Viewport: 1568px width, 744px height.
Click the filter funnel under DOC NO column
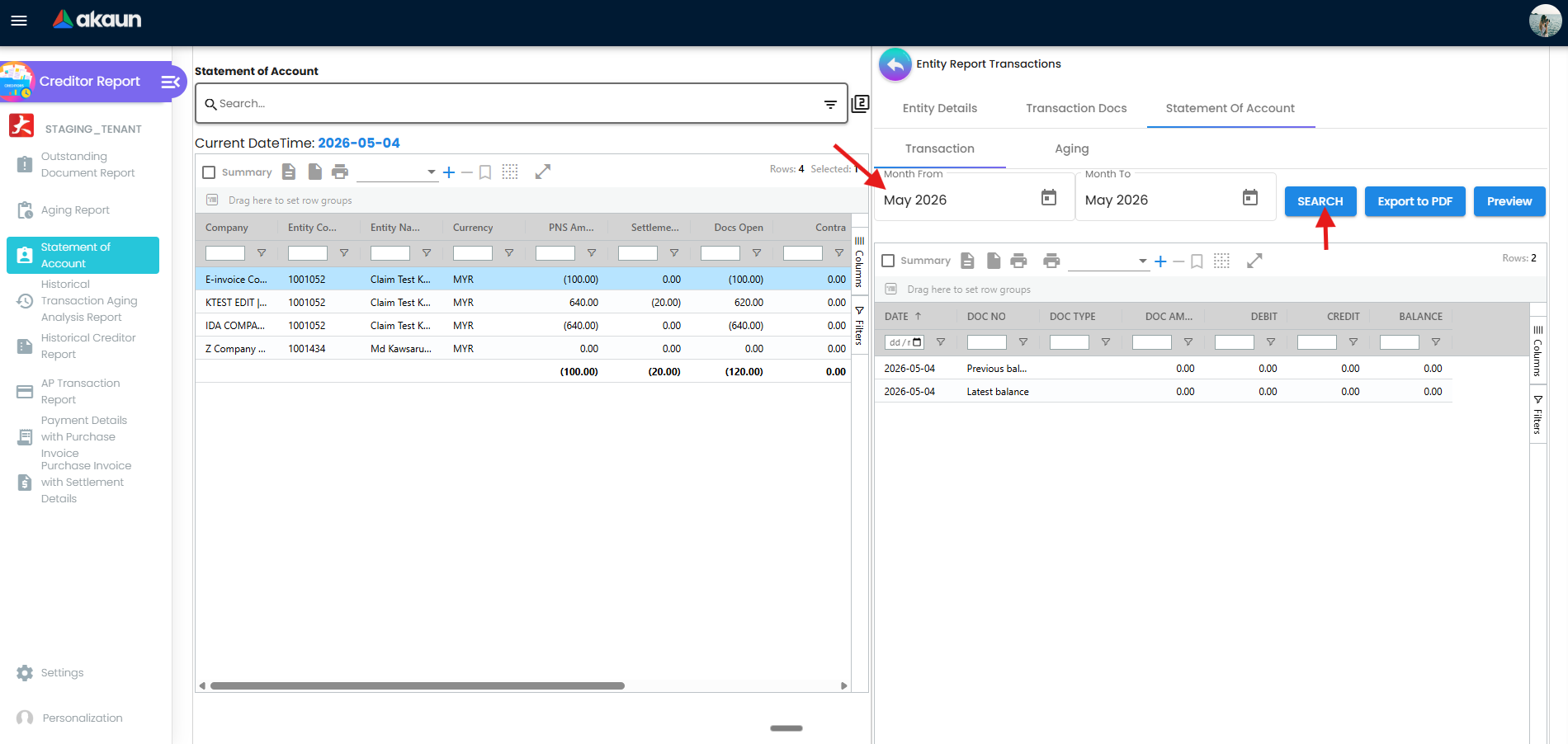1023,342
